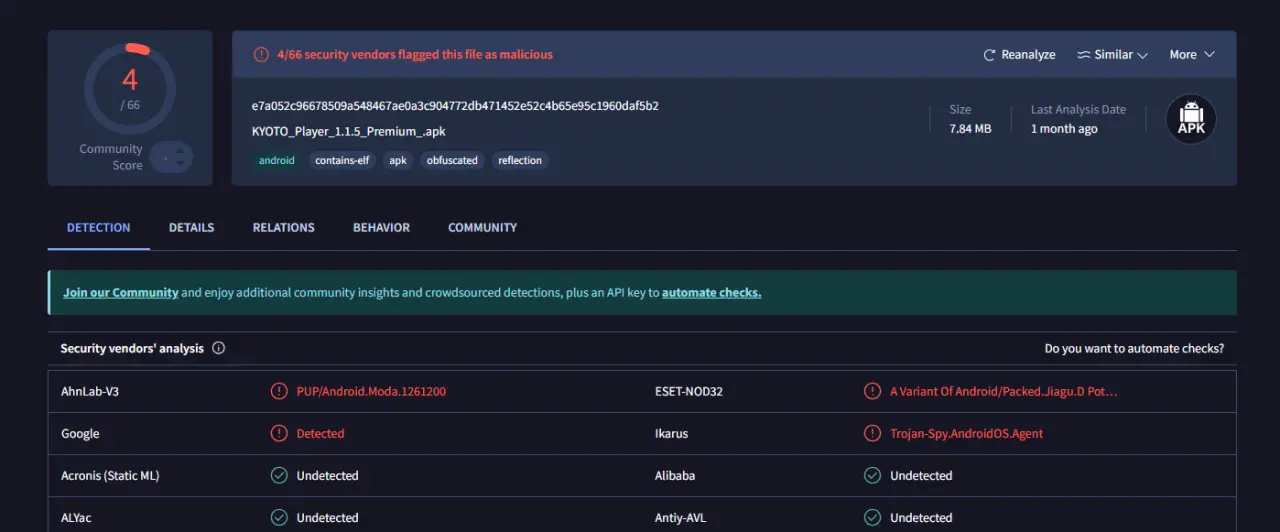The width and height of the screenshot is (1280, 532).
Task: Click the Similar search icon
Action: (1083, 55)
